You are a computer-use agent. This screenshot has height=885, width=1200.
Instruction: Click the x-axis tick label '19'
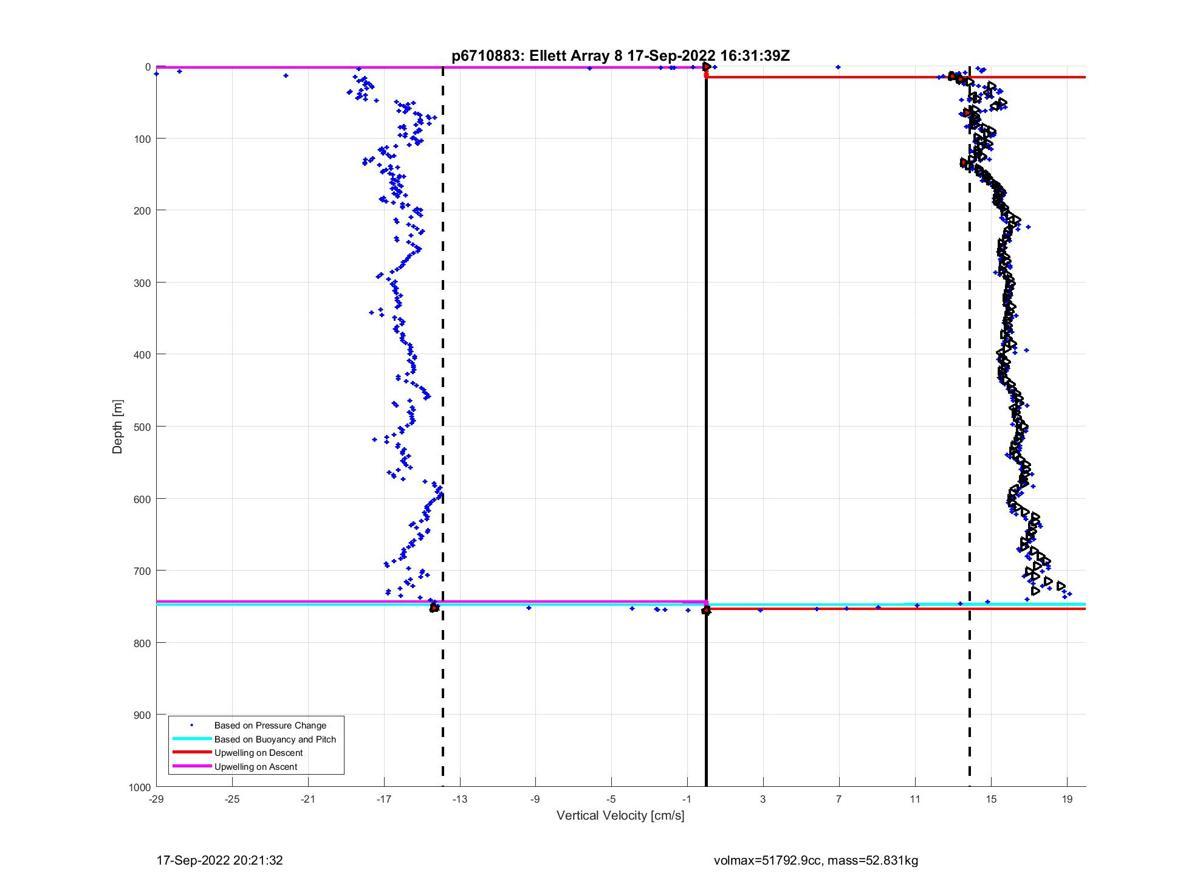(x=1067, y=799)
